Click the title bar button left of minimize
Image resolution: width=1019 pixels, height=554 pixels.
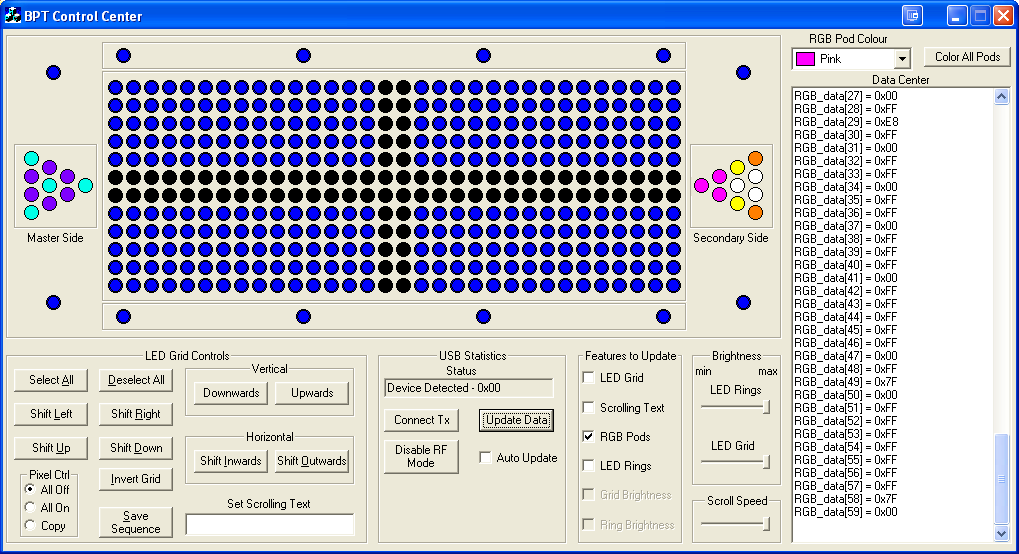pos(911,16)
